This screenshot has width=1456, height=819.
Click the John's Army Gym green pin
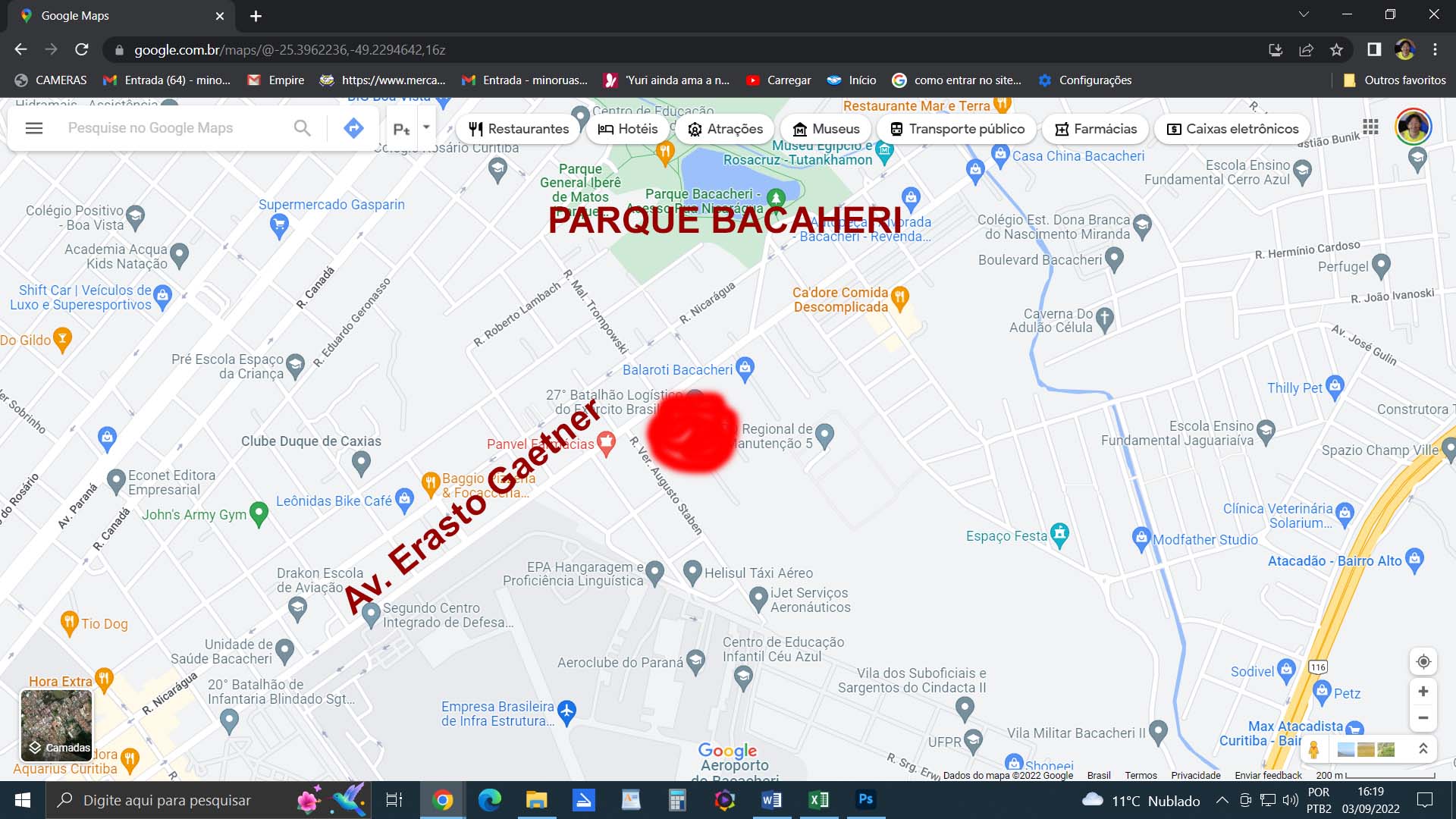(x=259, y=514)
